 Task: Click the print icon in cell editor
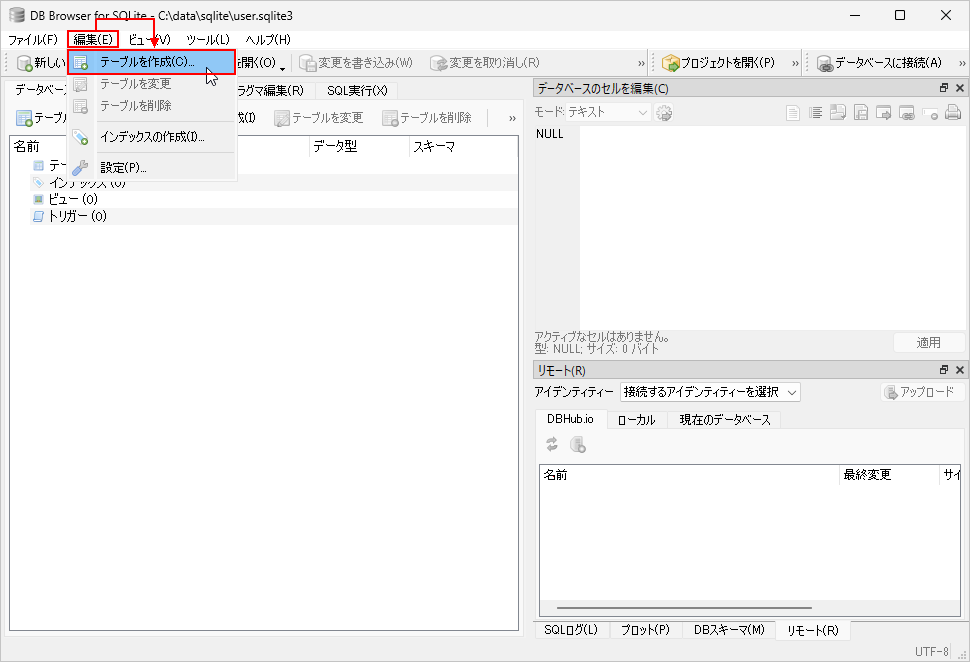(953, 113)
